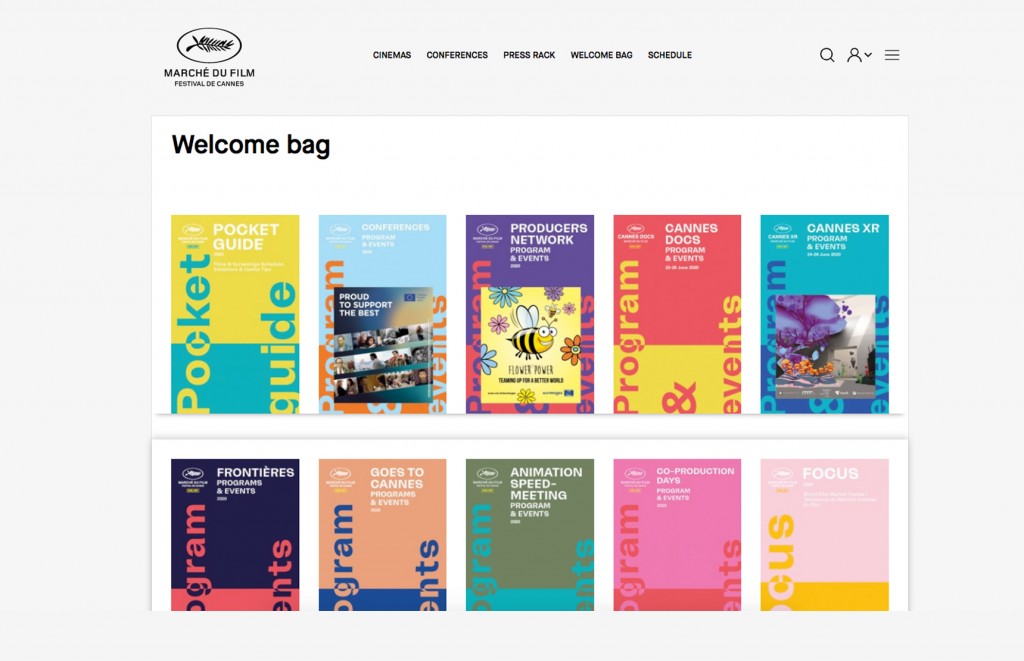Screen dimensions: 1024x661
Task: Open the Cannes XR program brochure
Action: 825,314
